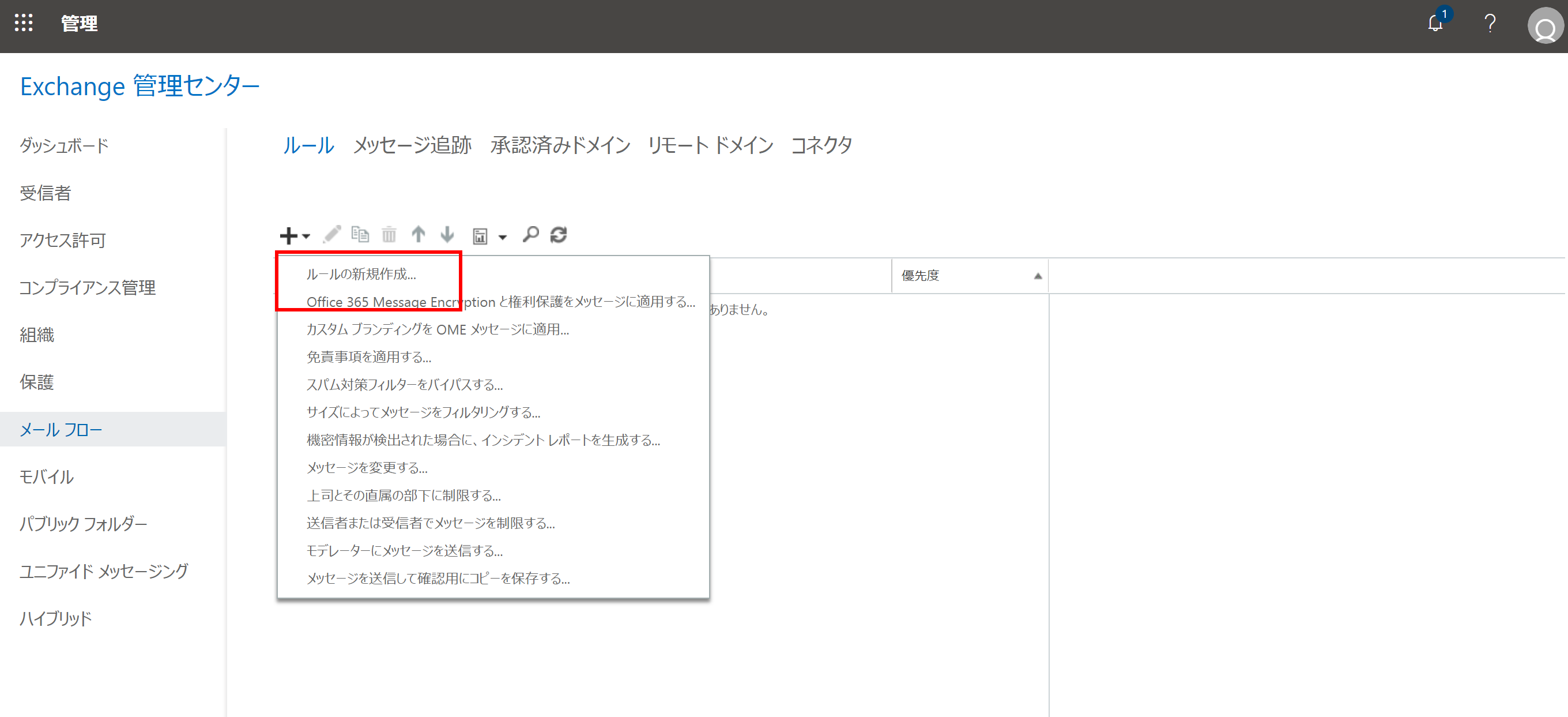Viewport: 1568px width, 717px height.
Task: Go to 受信者 in sidebar
Action: [x=46, y=193]
